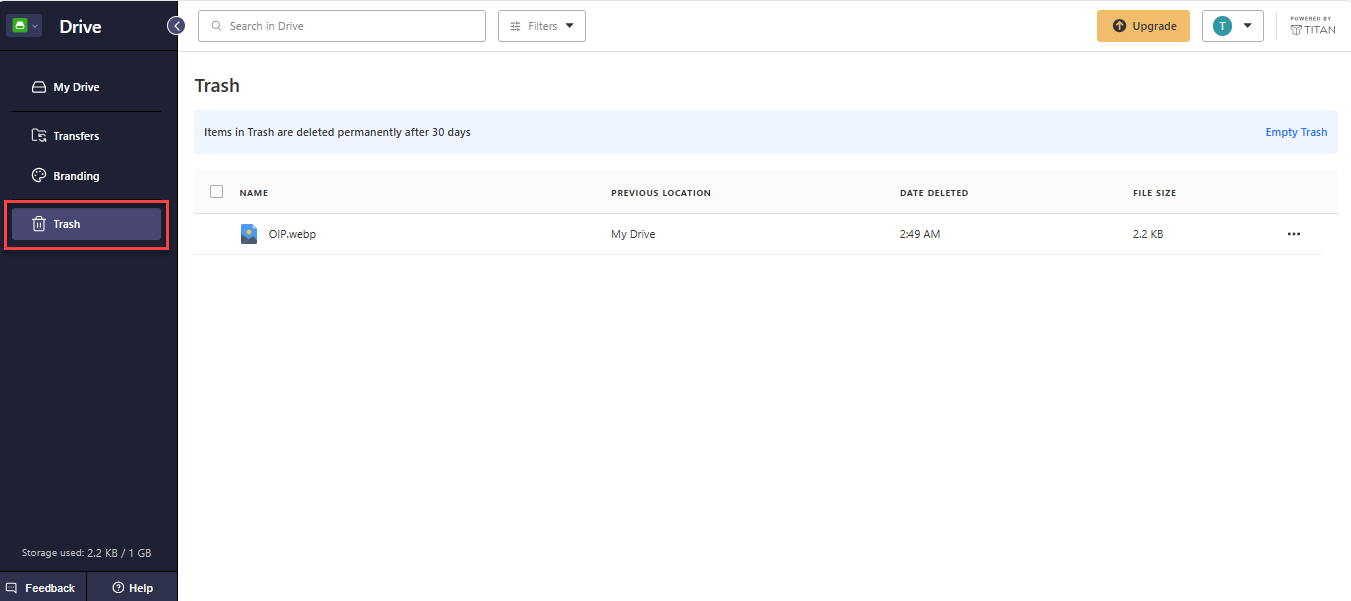The image size is (1351, 601).
Task: Tick the select-all checkbox in header
Action: pyautogui.click(x=217, y=192)
